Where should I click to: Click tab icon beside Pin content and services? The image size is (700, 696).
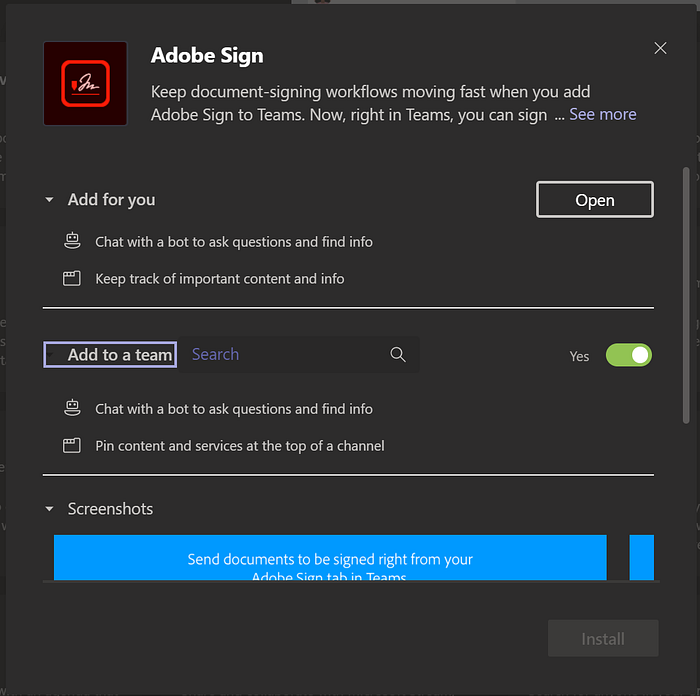(71, 445)
